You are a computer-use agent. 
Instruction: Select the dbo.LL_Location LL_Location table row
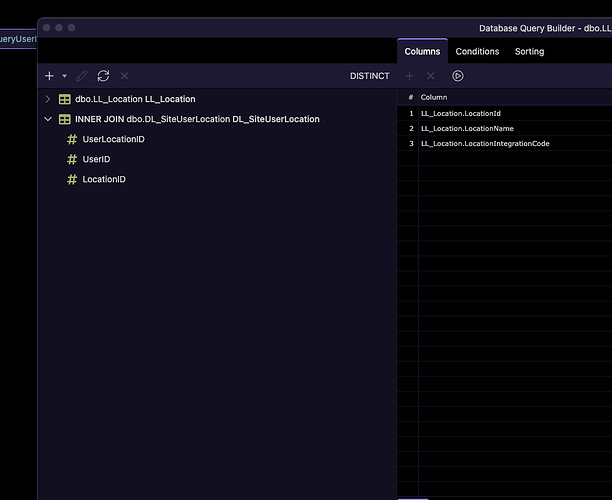click(217, 99)
